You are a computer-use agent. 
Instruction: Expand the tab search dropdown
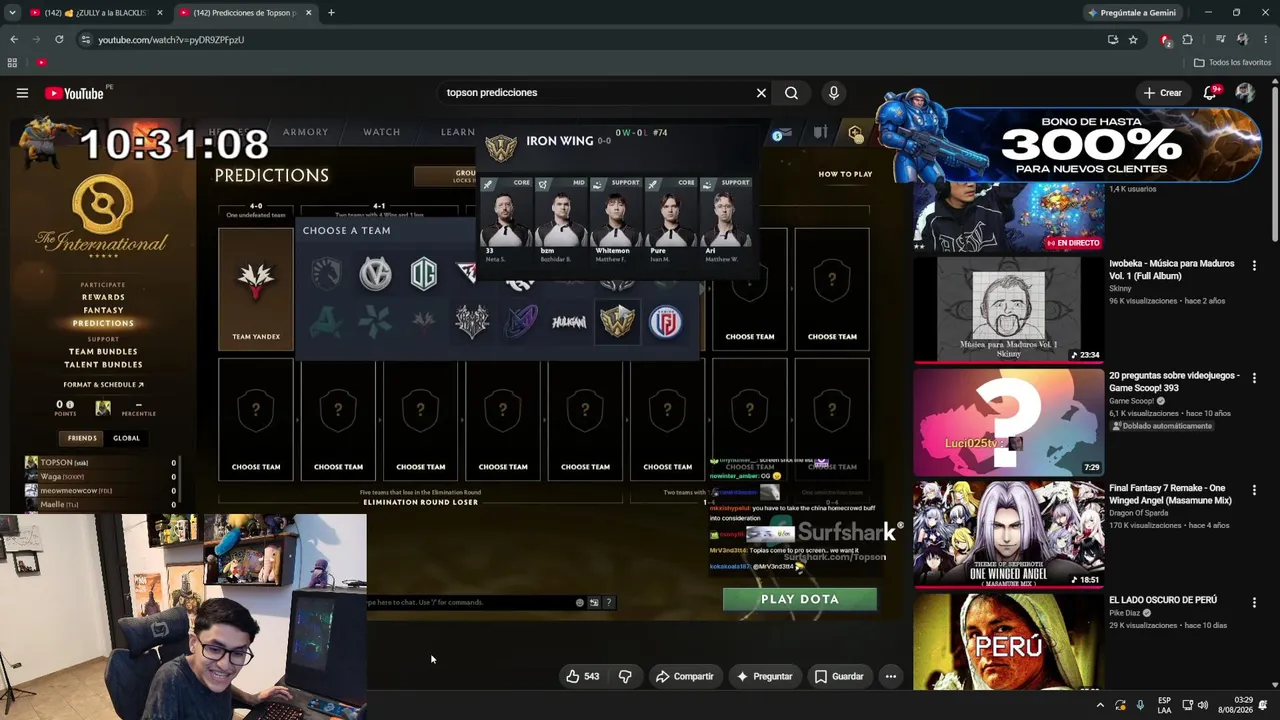tap(12, 13)
